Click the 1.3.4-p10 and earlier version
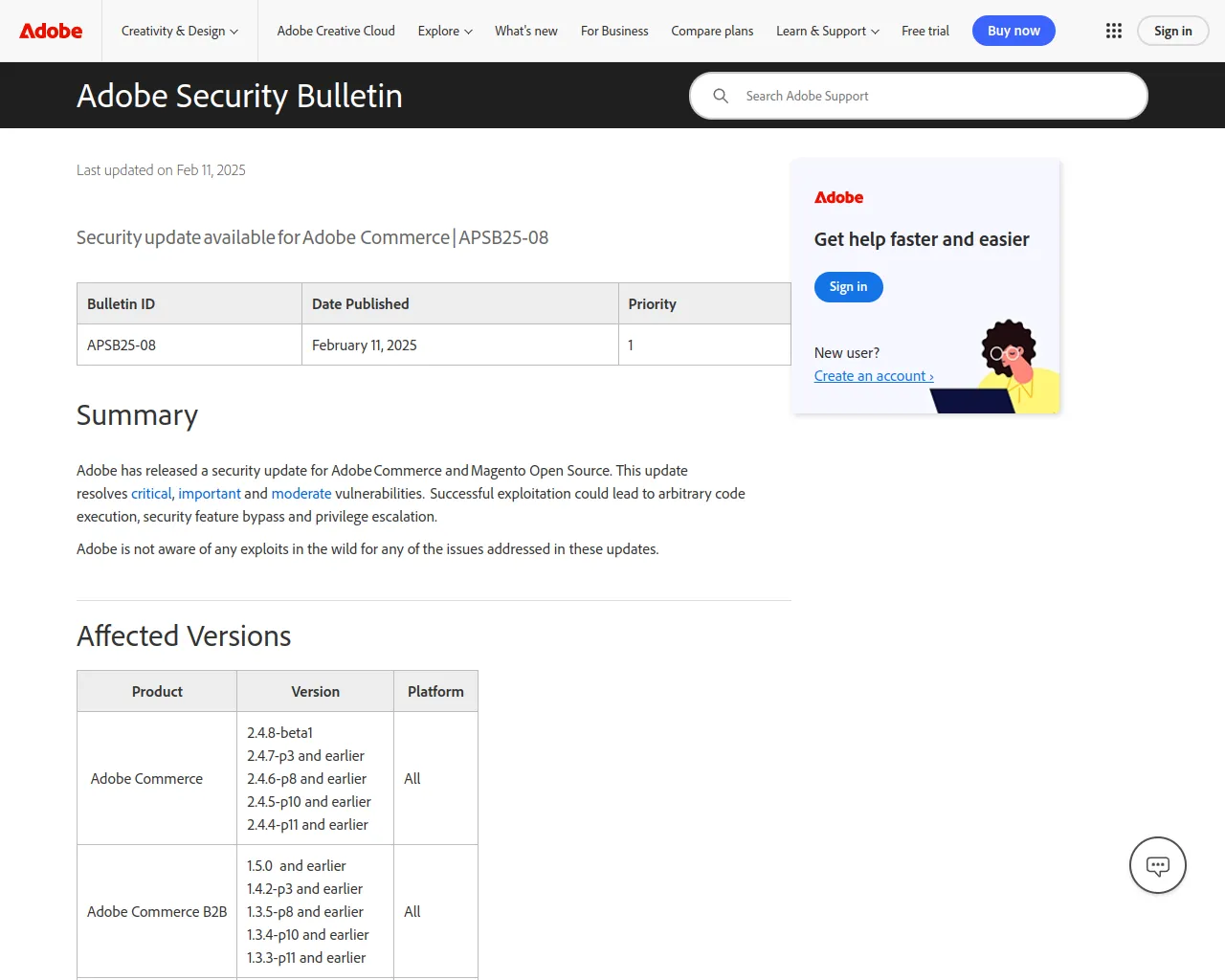This screenshot has width=1225, height=980. (308, 935)
